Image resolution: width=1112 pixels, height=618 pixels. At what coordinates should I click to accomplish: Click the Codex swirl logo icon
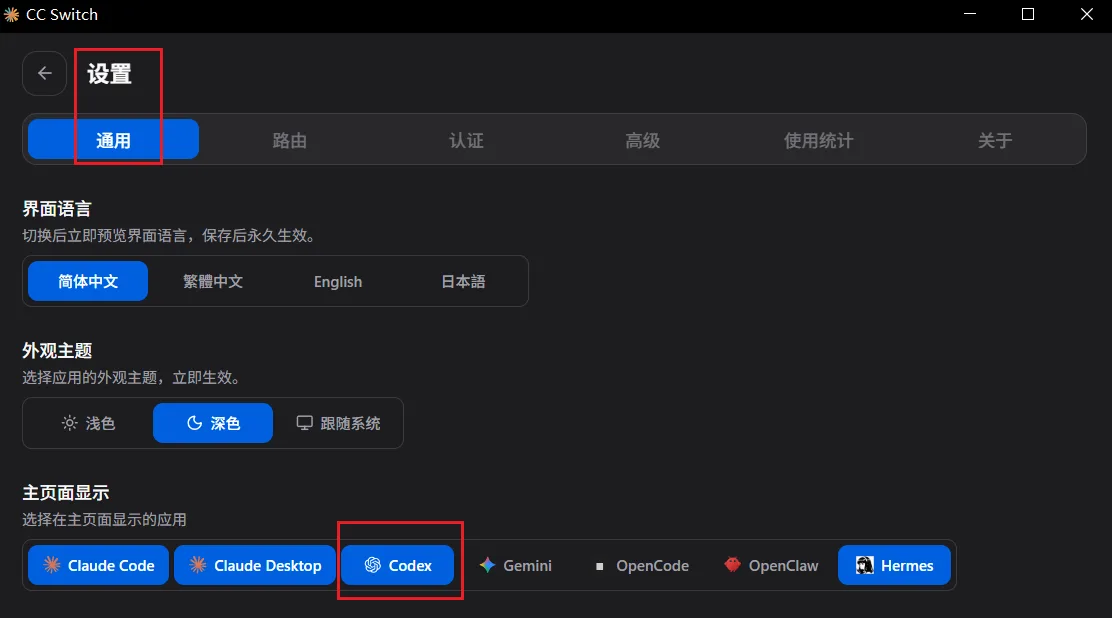373,565
